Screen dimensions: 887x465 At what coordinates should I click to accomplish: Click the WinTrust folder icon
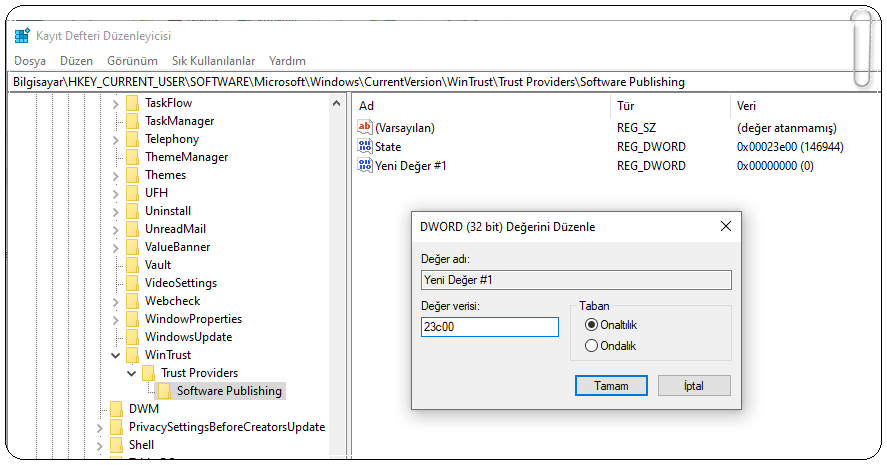tap(132, 355)
